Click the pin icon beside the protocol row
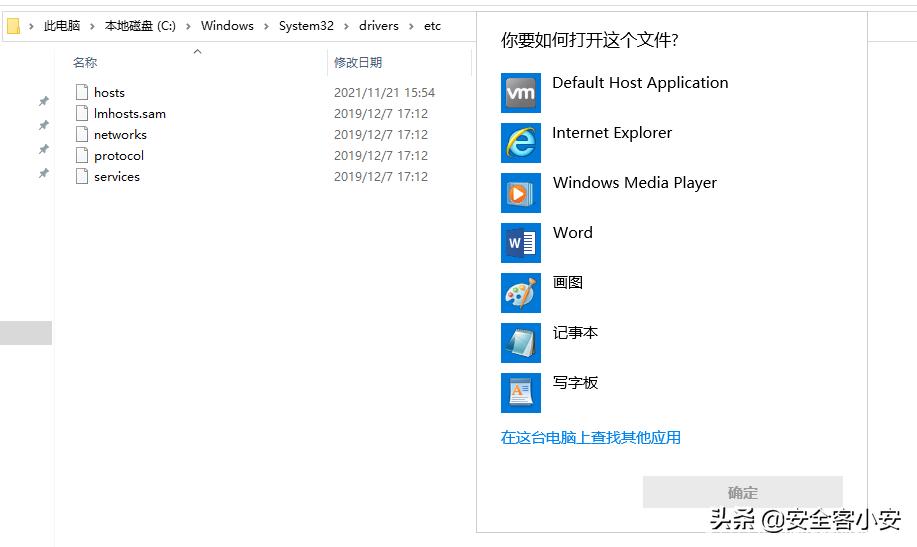The height and width of the screenshot is (547, 917). (43, 173)
